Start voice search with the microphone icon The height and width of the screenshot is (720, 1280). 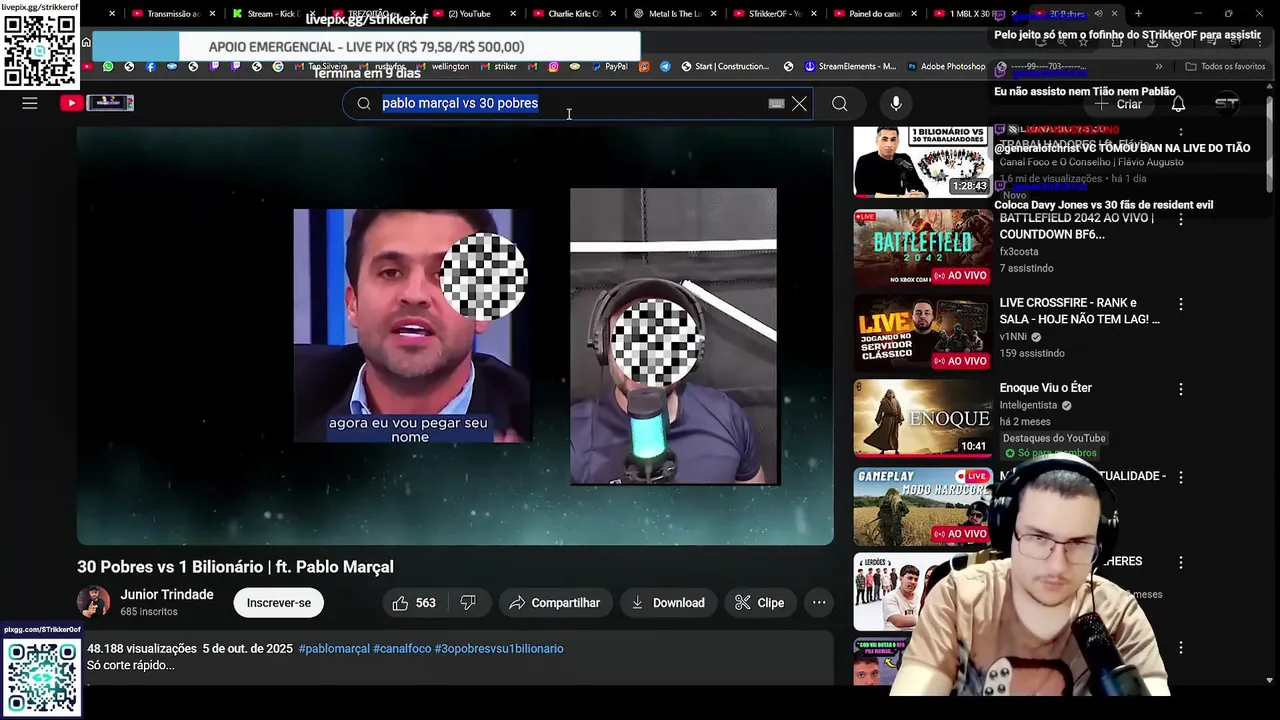click(896, 103)
